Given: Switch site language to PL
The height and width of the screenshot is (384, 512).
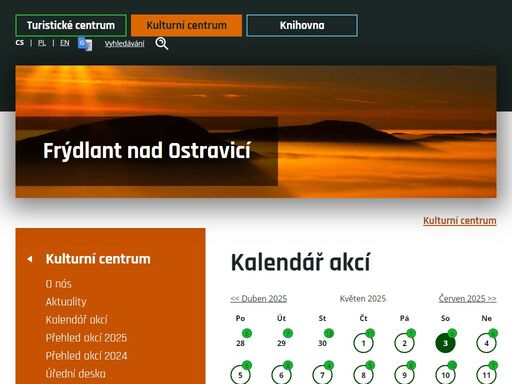Looking at the screenshot, I should 42,43.
